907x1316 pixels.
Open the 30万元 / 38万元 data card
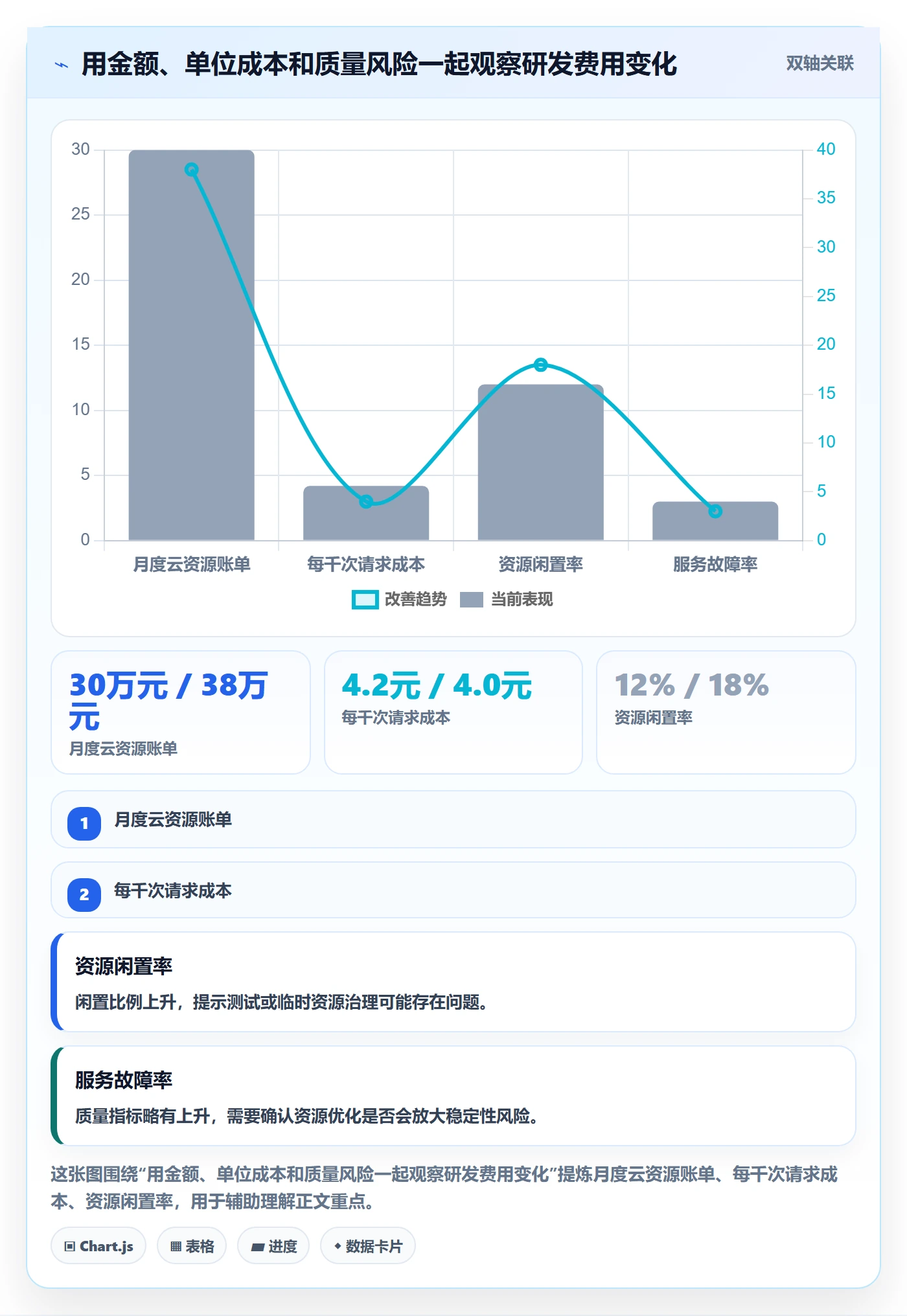pos(181,712)
